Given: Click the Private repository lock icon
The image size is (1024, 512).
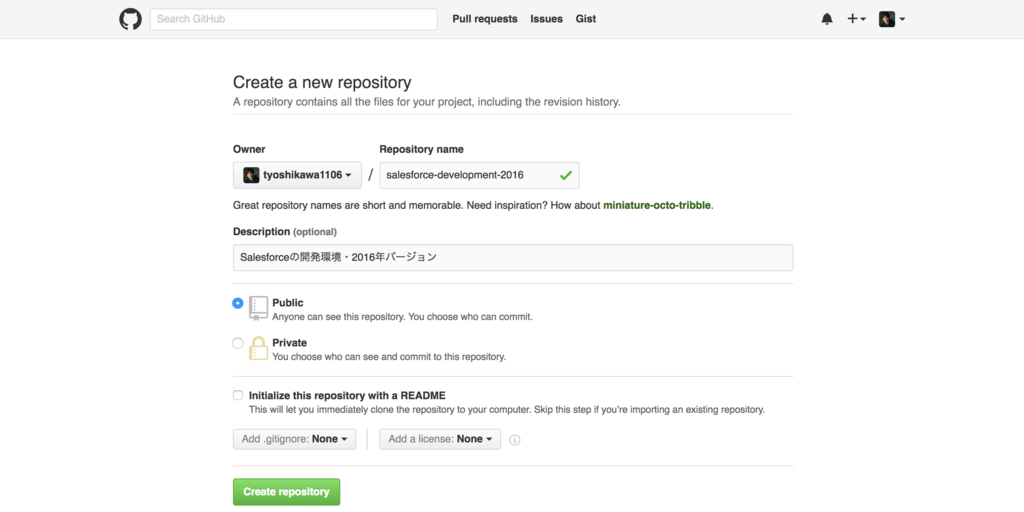Looking at the screenshot, I should [x=259, y=348].
